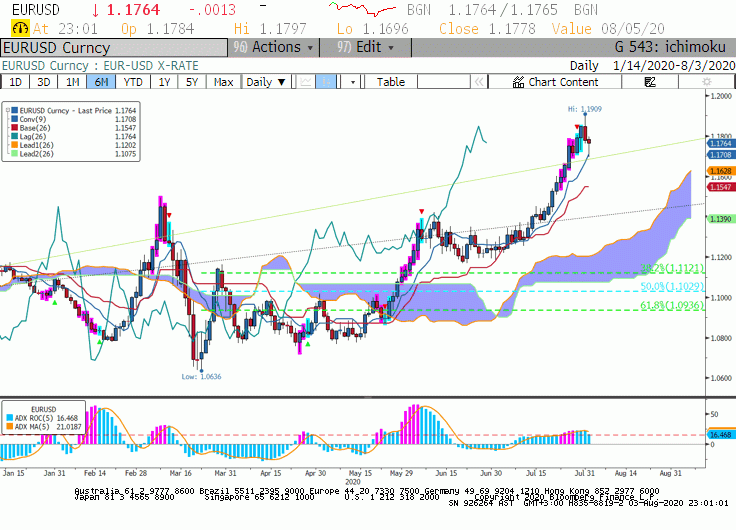
Task: Select the Max range tab
Action: (x=223, y=82)
